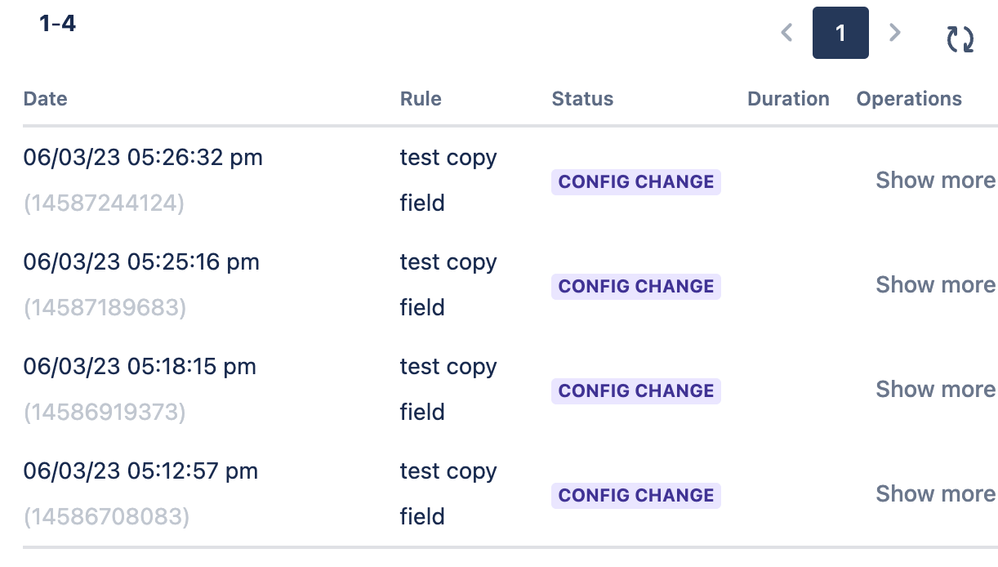This screenshot has height=567, width=998.
Task: Click the Rule column header
Action: 421,99
